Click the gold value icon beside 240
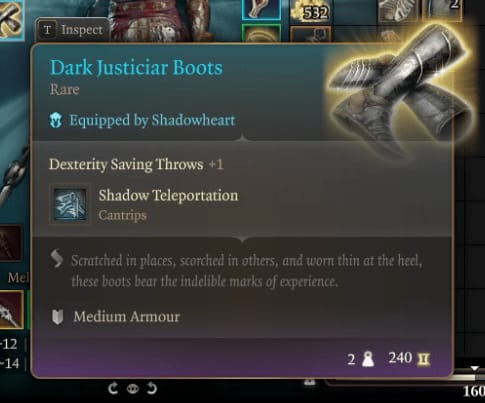 click(x=423, y=359)
